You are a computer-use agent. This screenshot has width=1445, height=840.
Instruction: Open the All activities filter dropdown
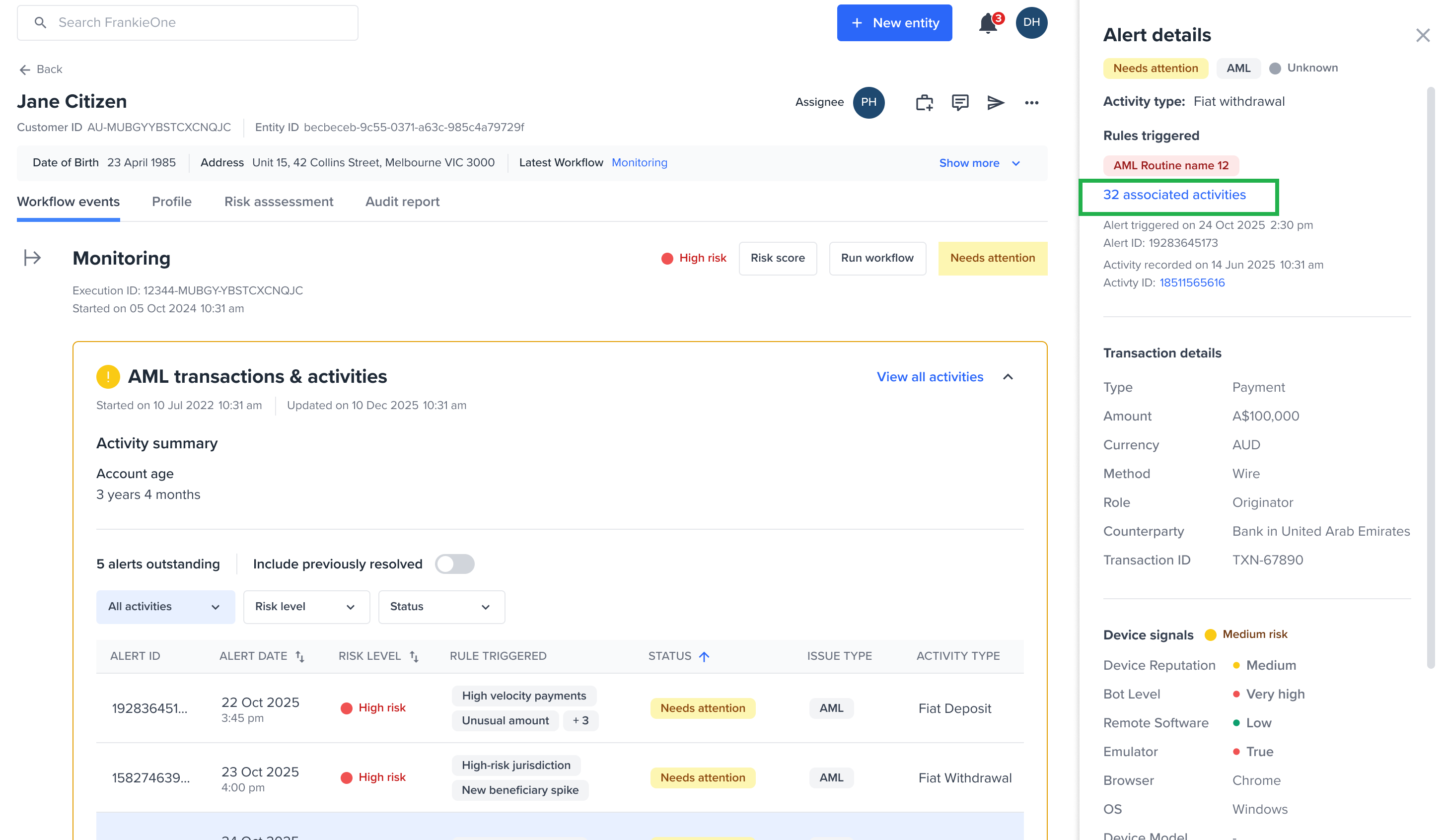click(x=165, y=607)
